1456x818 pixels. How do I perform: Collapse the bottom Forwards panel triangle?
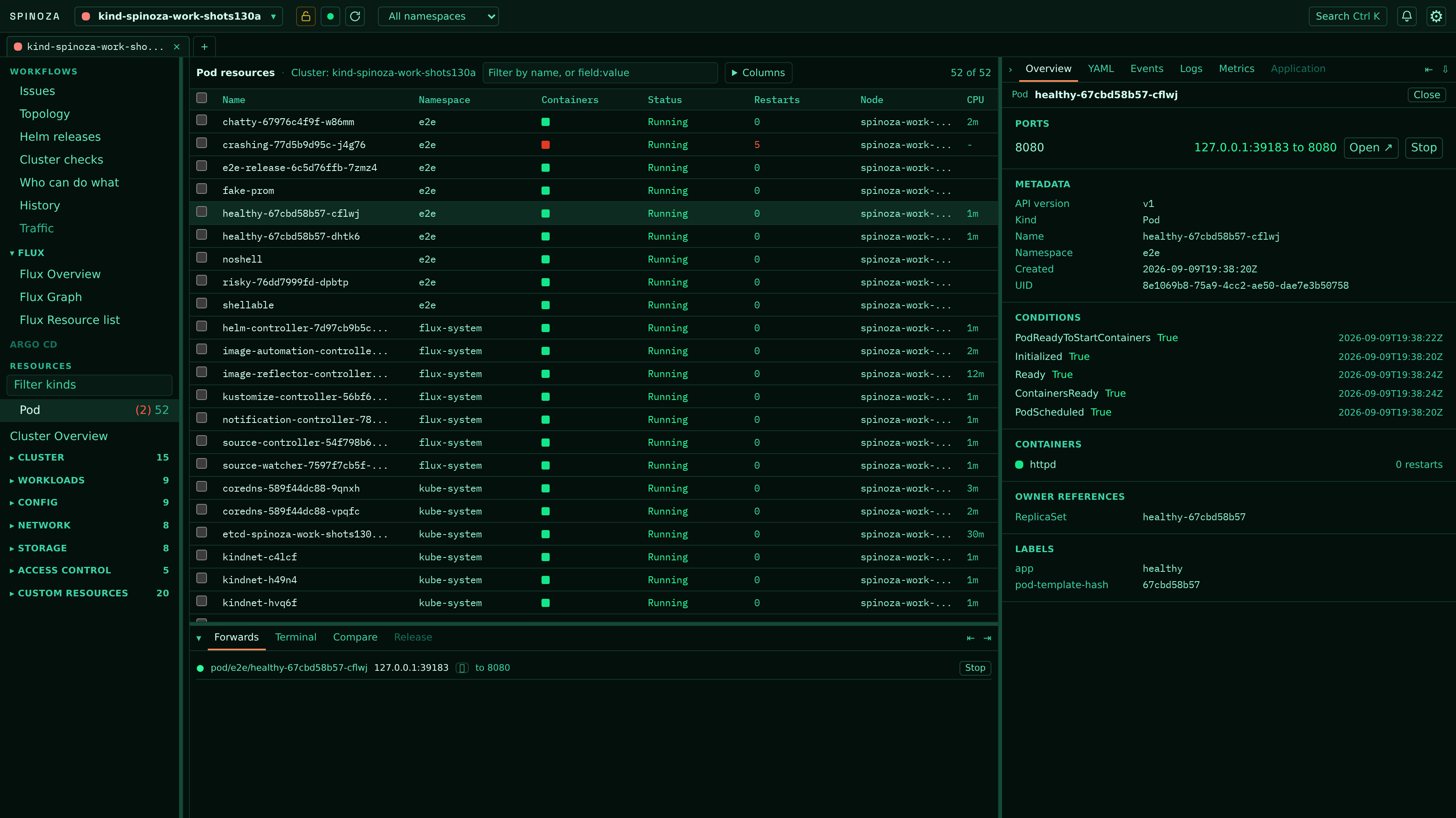pyautogui.click(x=199, y=638)
